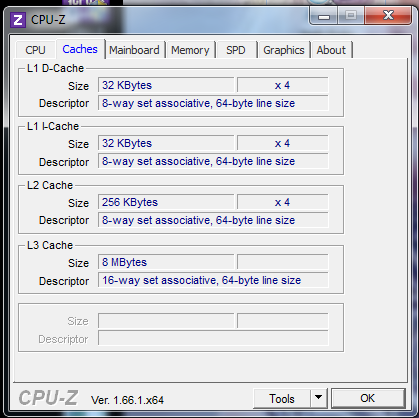Viewport: 419px width, 418px height.
Task: Switch to the CPU tab
Action: pyautogui.click(x=35, y=50)
